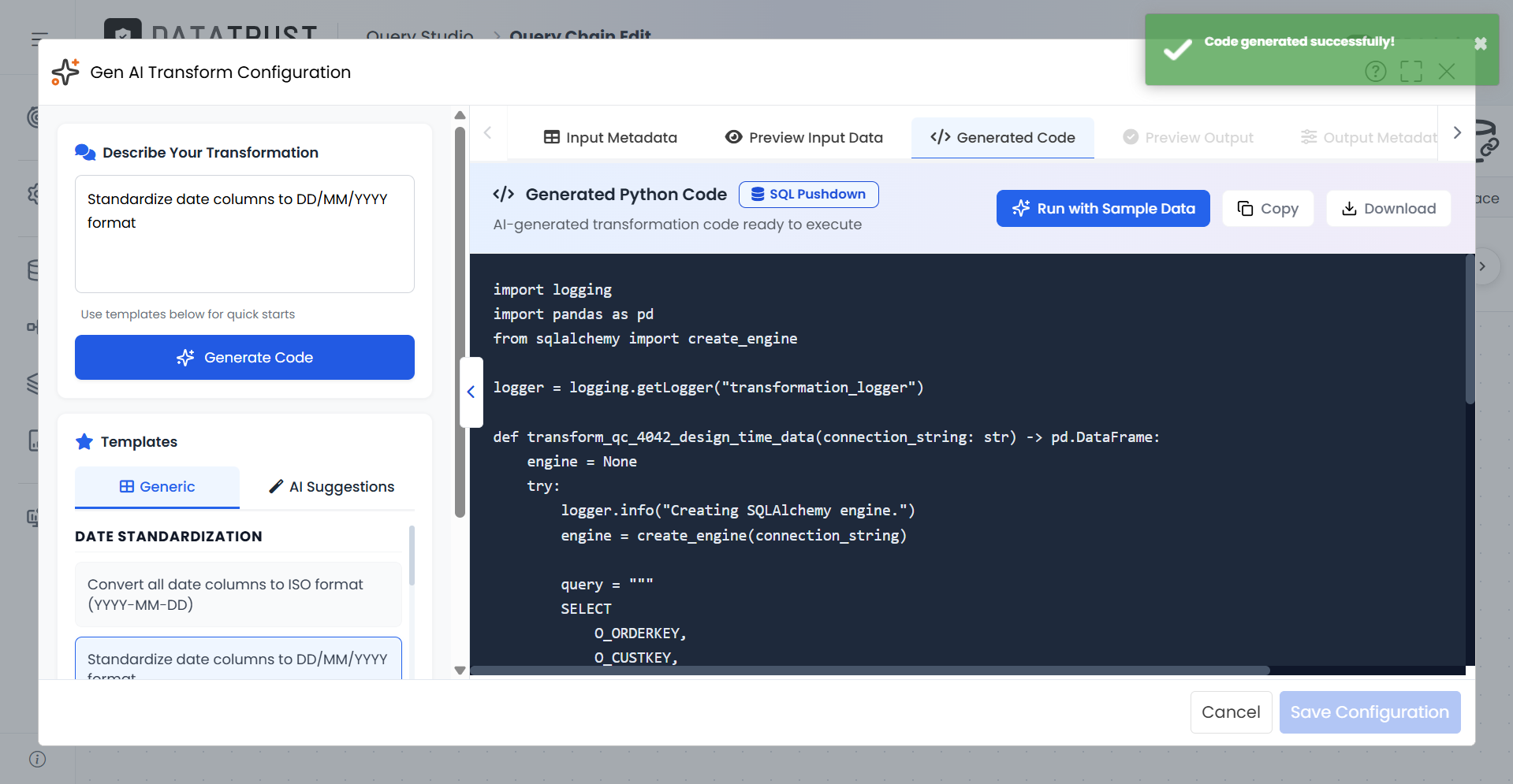Viewport: 1513px width, 784px height.
Task: Open the Preview Output tab
Action: (x=1188, y=137)
